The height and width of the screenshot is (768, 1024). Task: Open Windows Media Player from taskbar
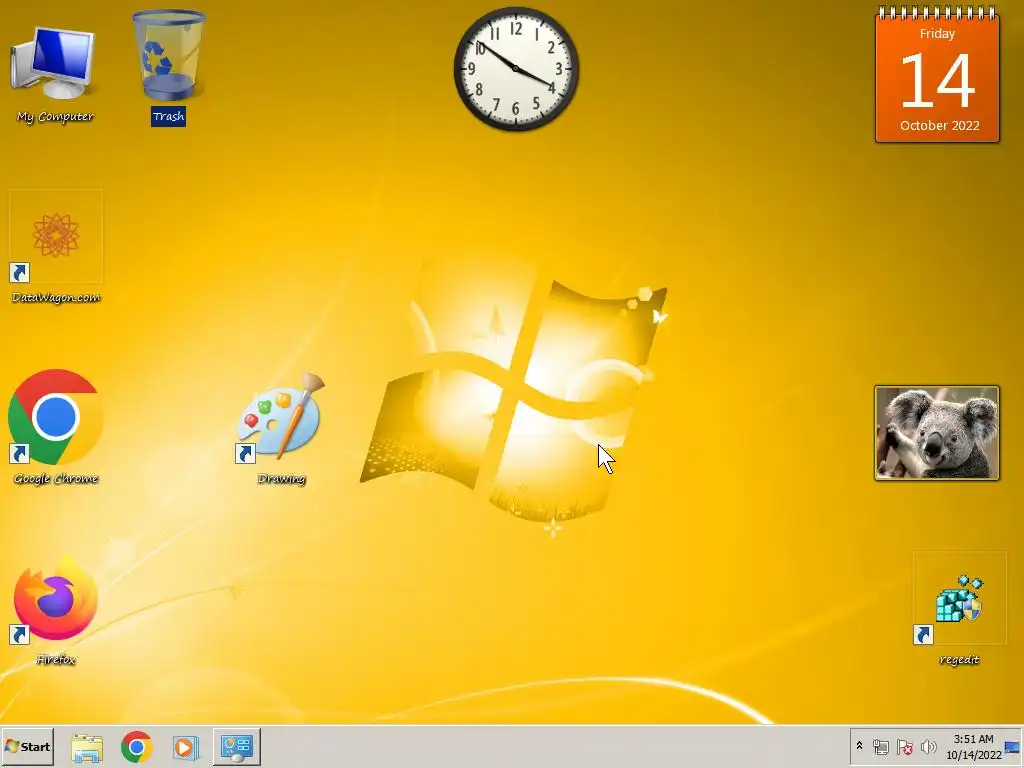click(185, 747)
